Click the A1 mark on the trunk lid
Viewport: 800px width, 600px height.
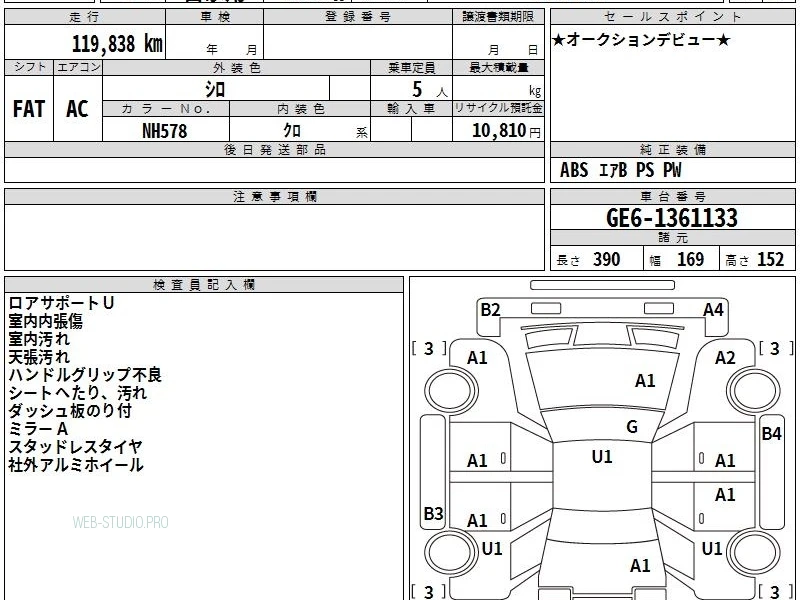tap(640, 565)
